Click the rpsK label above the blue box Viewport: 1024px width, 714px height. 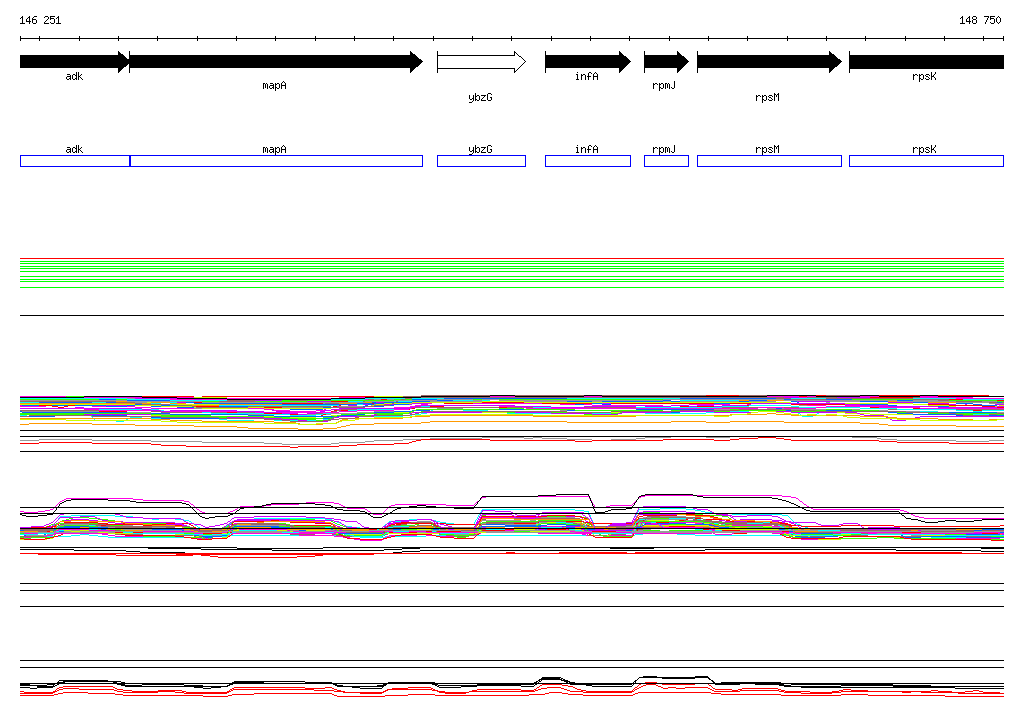coord(924,150)
